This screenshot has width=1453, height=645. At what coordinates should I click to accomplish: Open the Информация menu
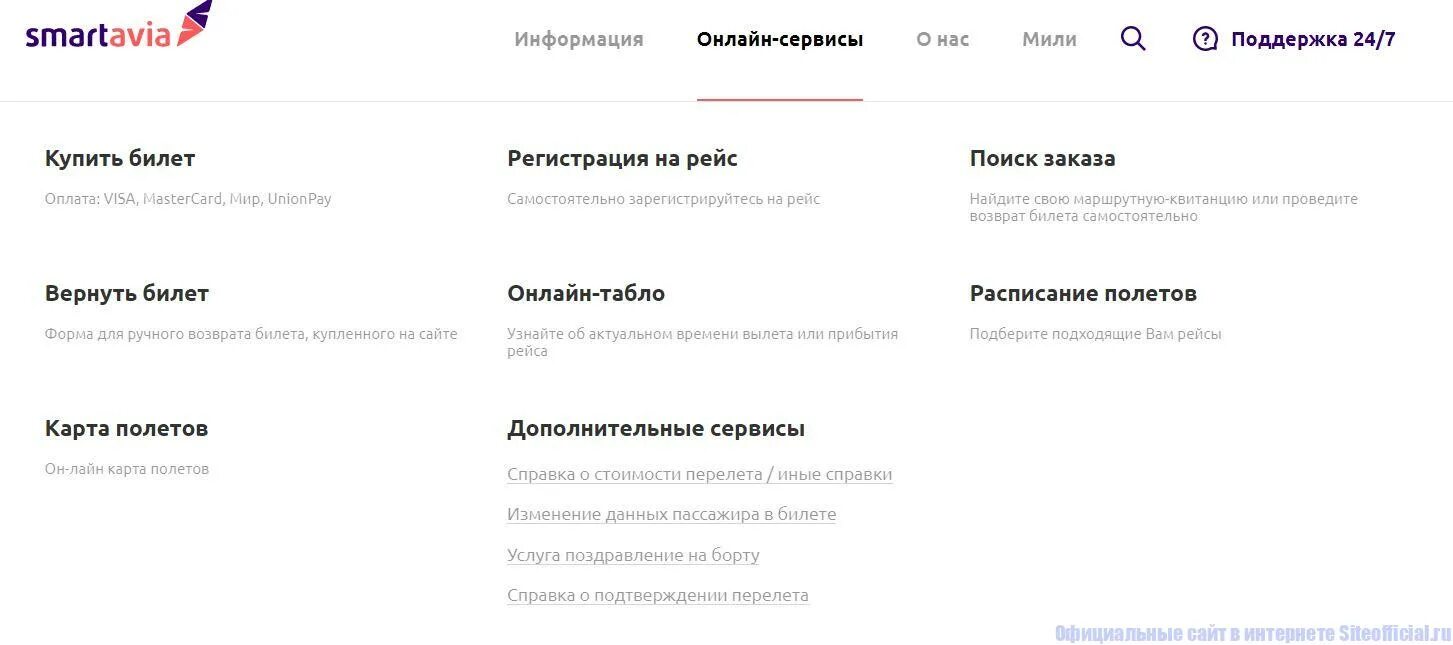pyautogui.click(x=579, y=39)
